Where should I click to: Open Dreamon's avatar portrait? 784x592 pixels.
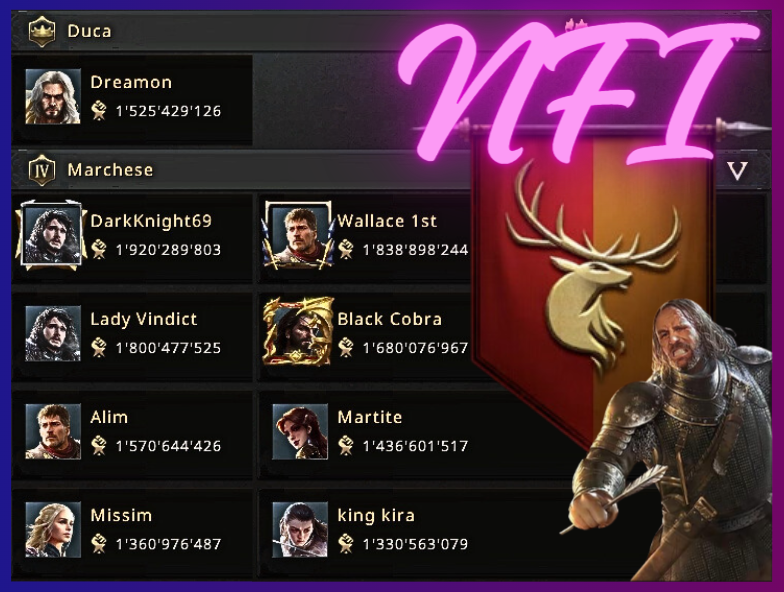tap(53, 96)
